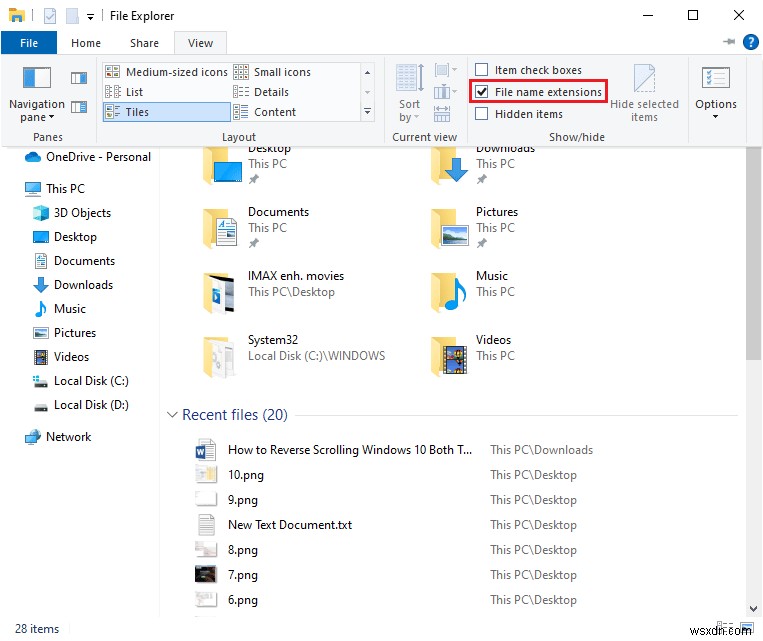This screenshot has width=763, height=641.
Task: Open the Options dropdown arrow
Action: (x=715, y=117)
